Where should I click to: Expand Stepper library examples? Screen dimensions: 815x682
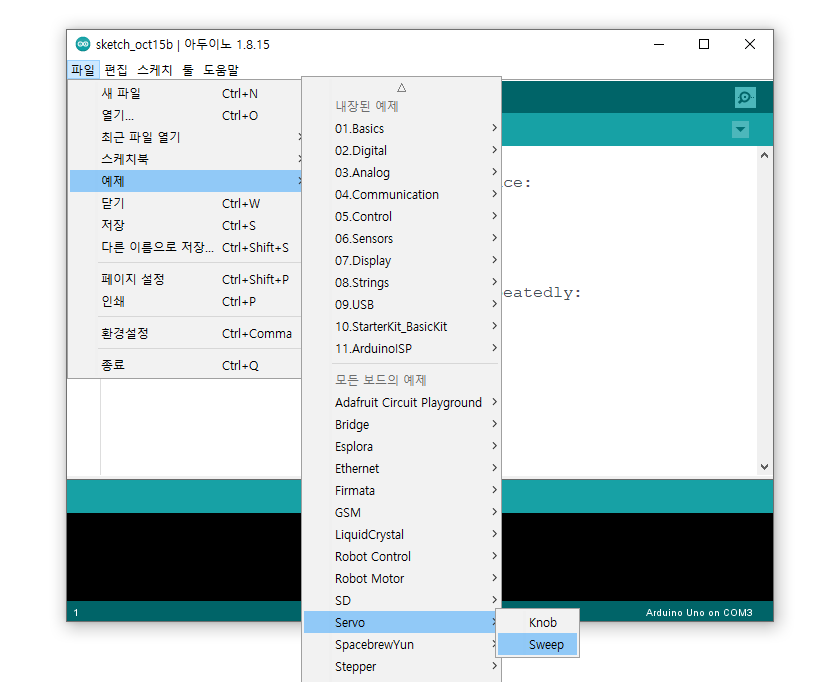tap(402, 666)
